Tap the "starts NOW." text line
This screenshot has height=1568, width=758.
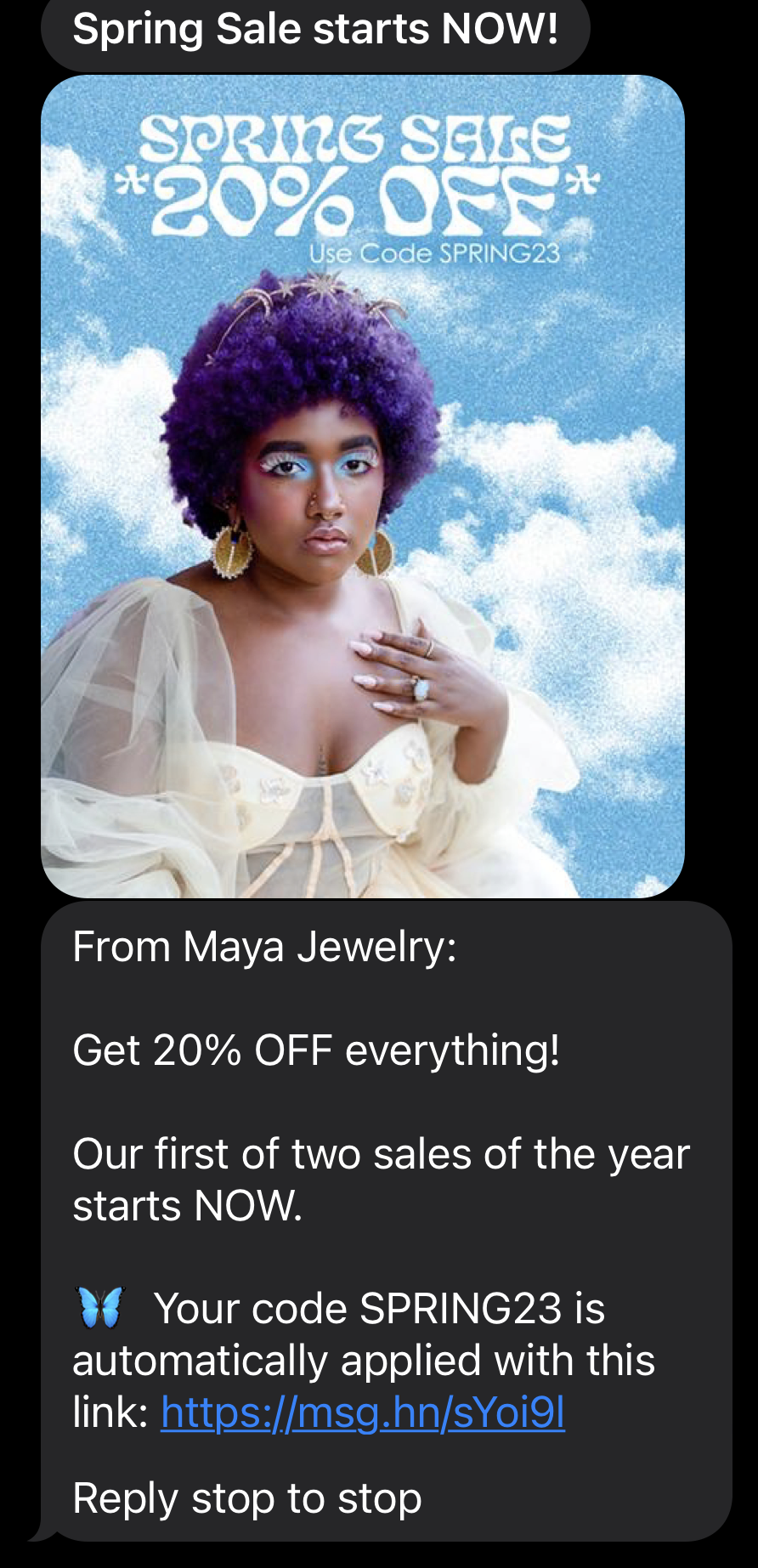click(187, 1206)
